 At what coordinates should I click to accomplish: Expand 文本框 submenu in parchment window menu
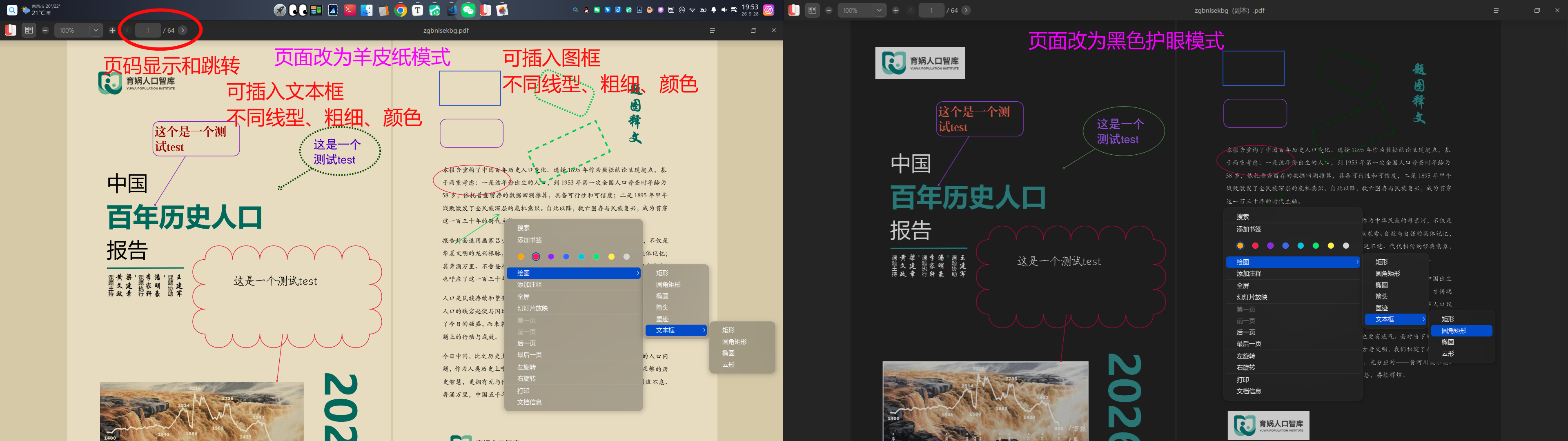pyautogui.click(x=676, y=330)
